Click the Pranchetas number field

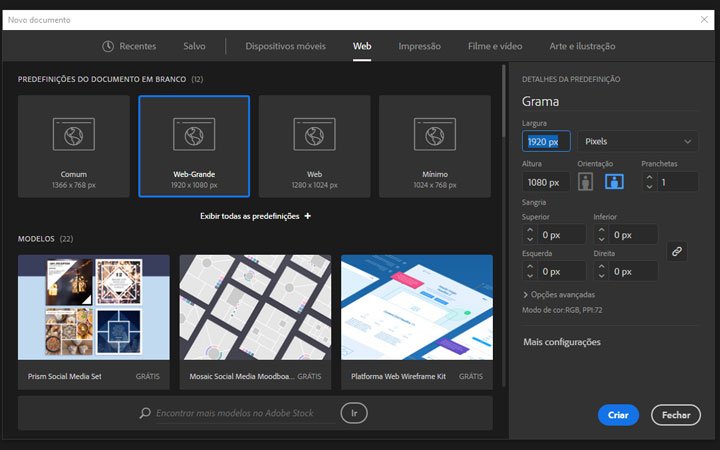coord(678,182)
